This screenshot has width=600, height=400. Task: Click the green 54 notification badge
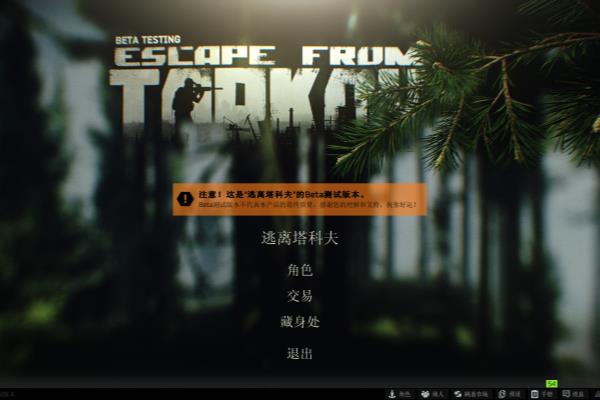coord(551,384)
